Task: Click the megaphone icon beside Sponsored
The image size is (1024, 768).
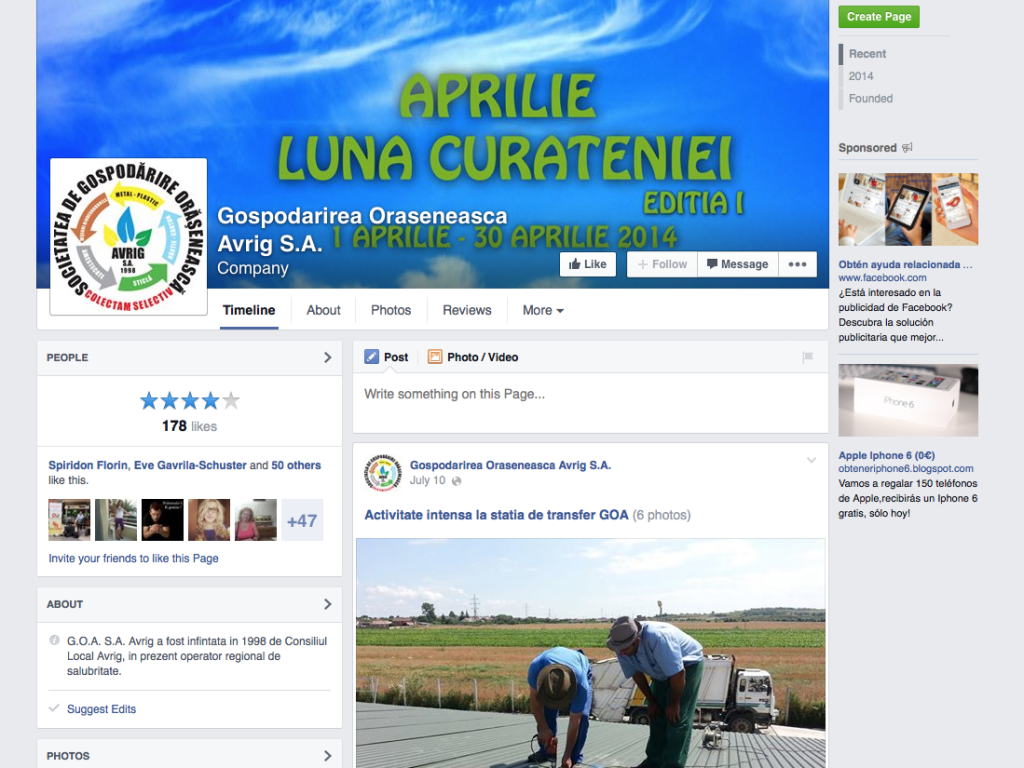Action: pyautogui.click(x=907, y=148)
